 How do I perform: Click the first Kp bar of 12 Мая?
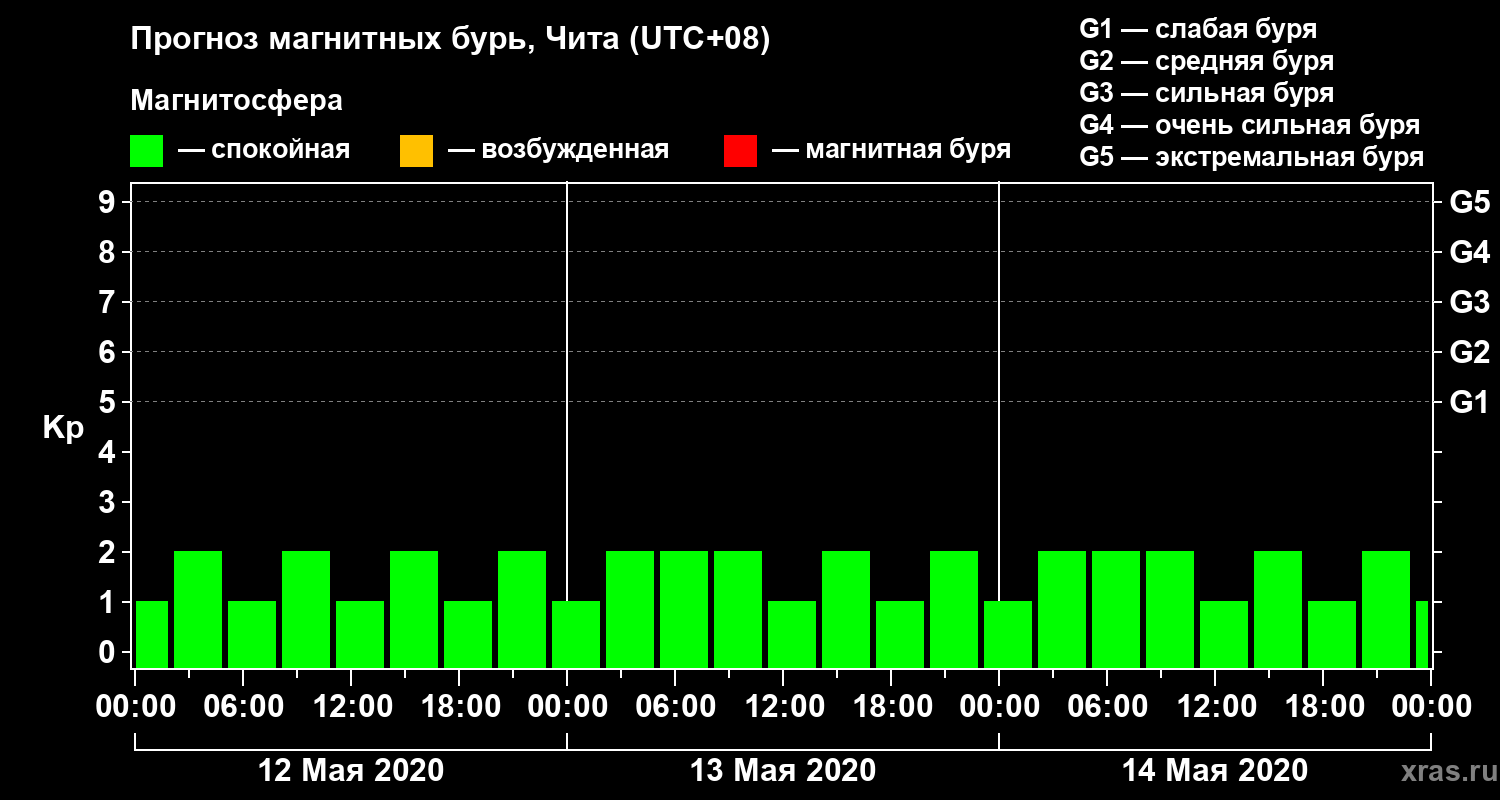click(x=152, y=634)
